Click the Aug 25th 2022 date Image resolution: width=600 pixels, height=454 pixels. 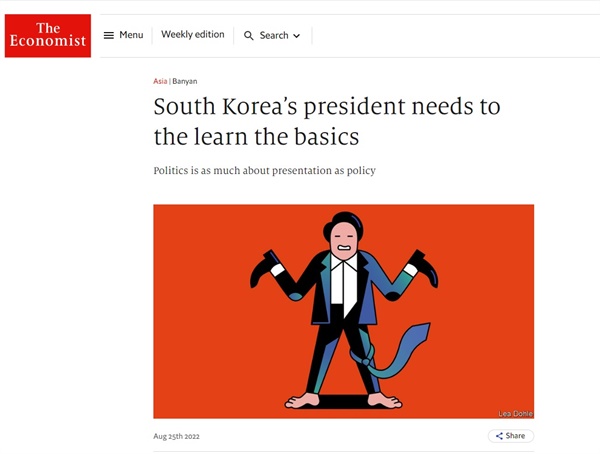[176, 436]
